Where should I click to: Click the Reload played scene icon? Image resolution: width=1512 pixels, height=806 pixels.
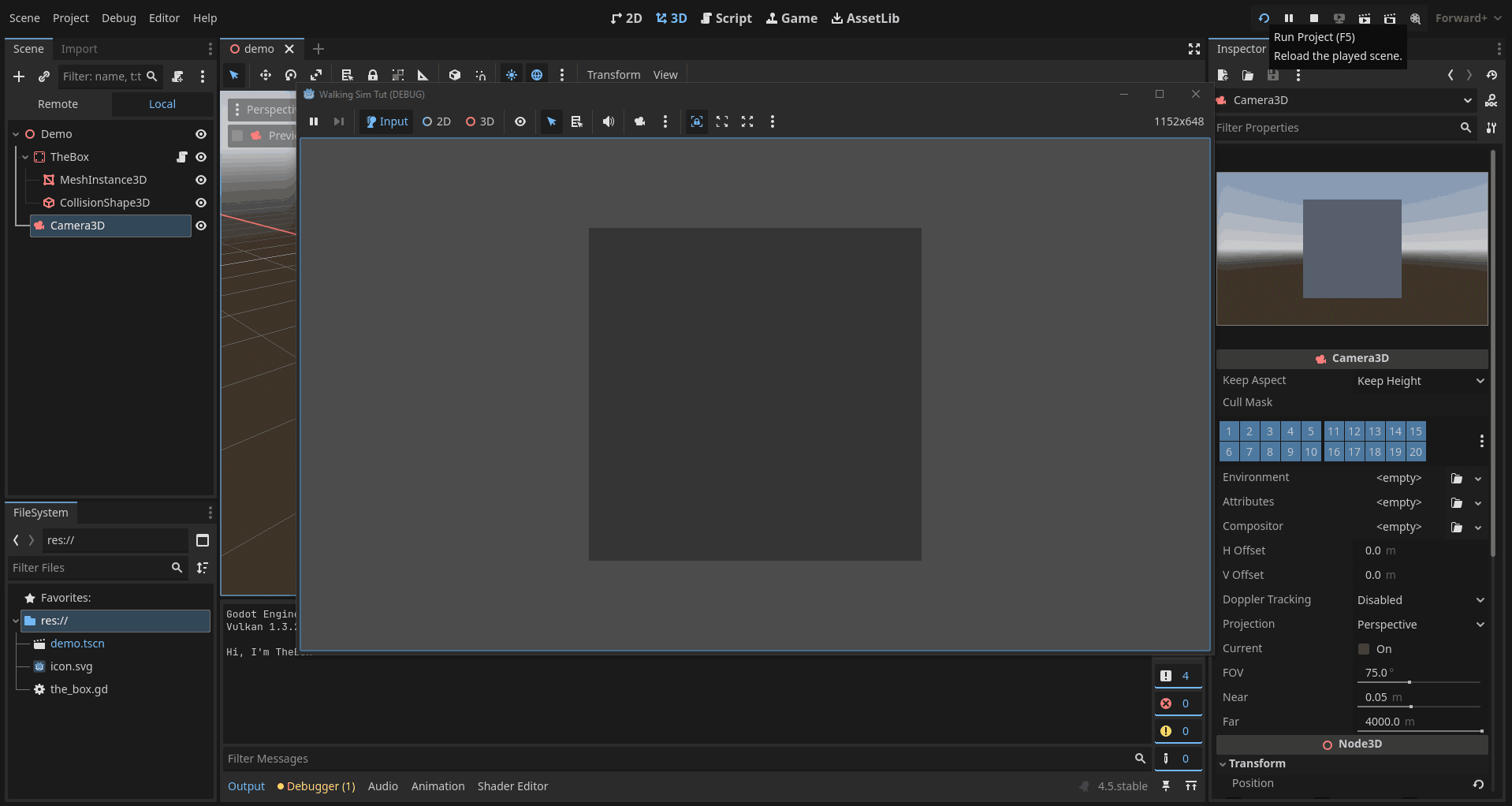tap(1264, 18)
